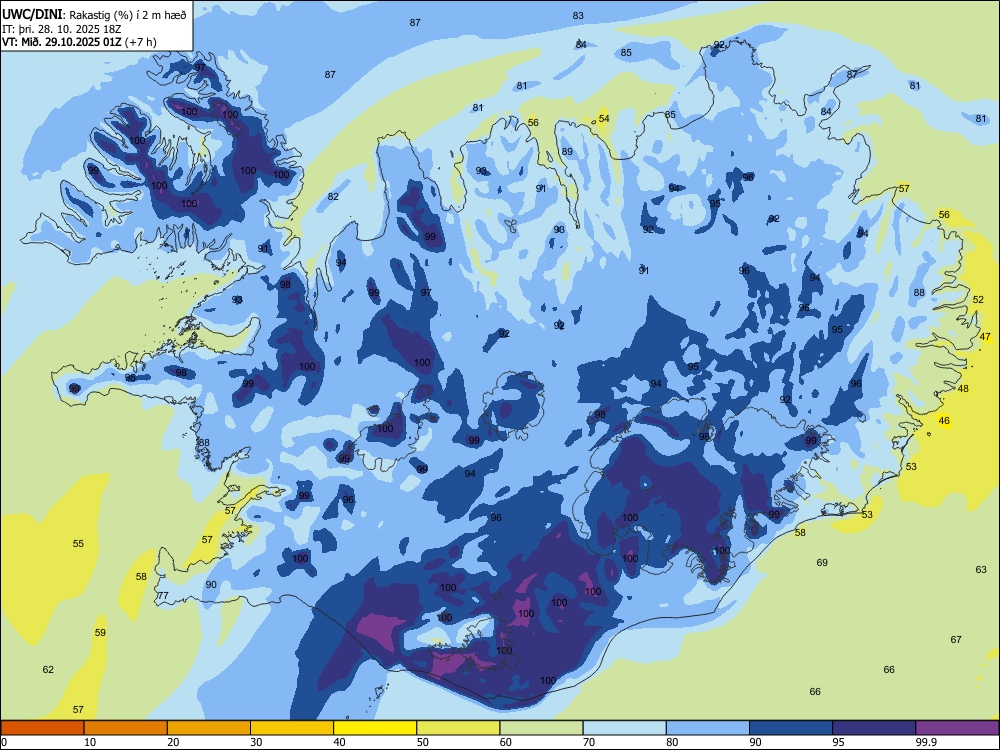This screenshot has width=1000, height=750.
Task: Click the humidity value '93' in Breiðafjörður
Action: click(237, 299)
